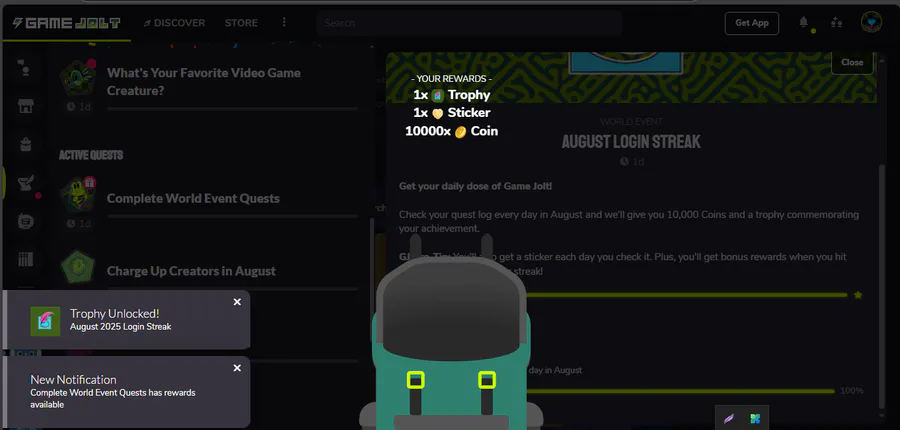The width and height of the screenshot is (900, 430).
Task: Go to the Store tab
Action: pyautogui.click(x=241, y=23)
